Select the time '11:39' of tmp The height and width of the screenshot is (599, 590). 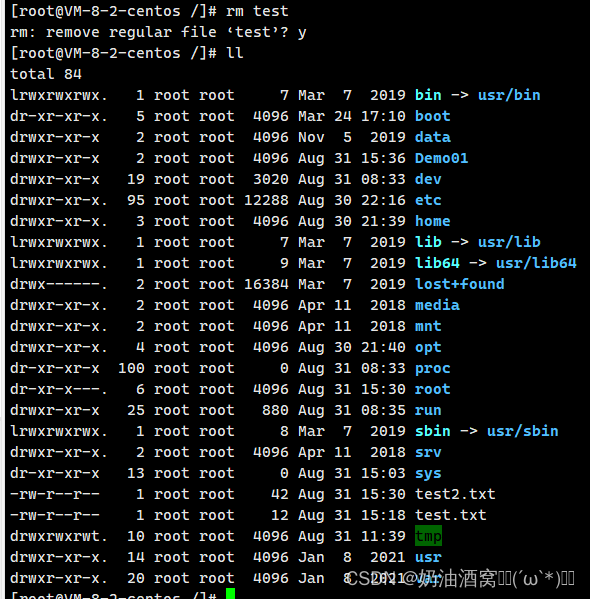[383, 536]
